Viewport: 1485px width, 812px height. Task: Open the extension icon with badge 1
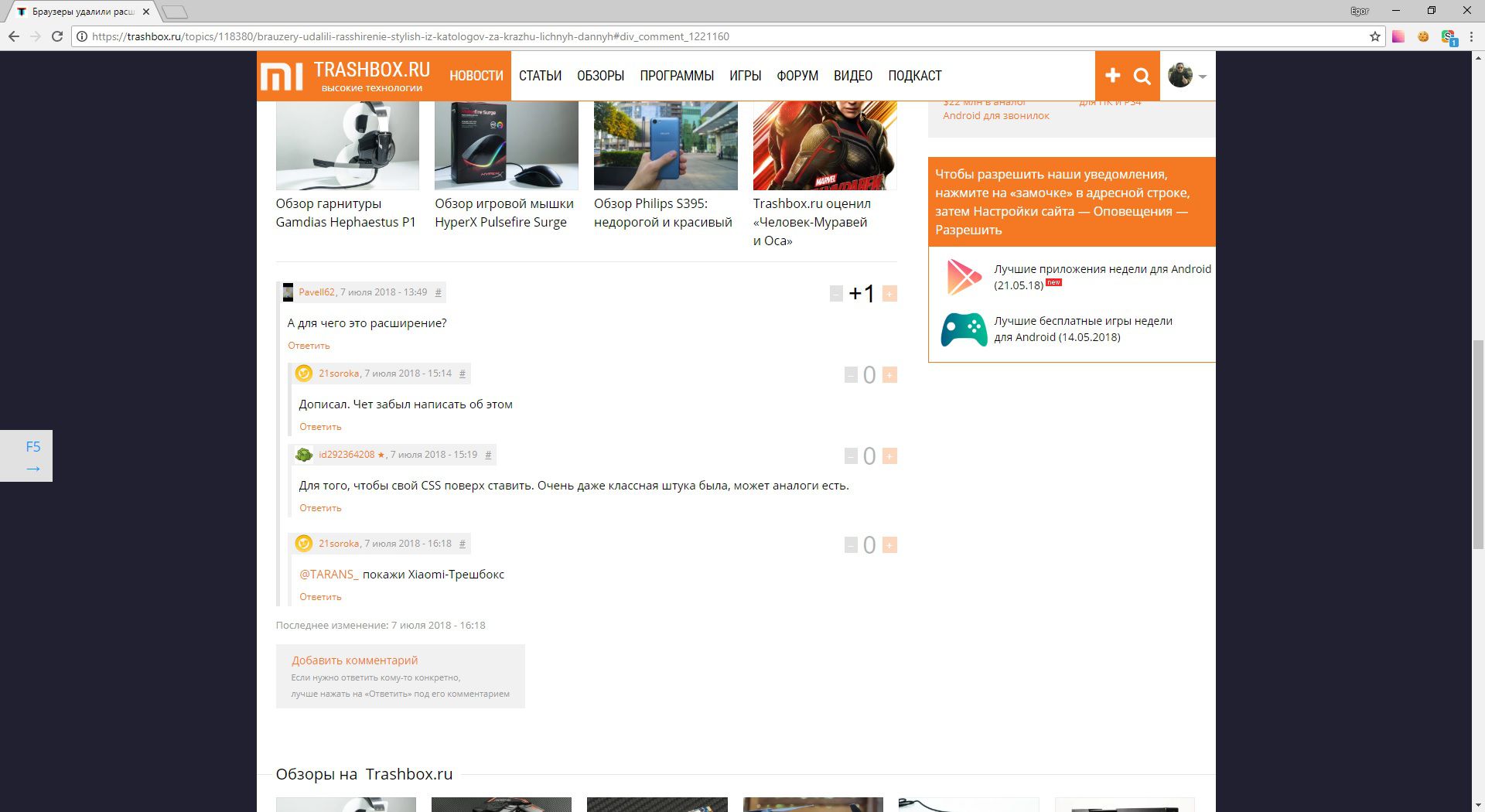point(1449,37)
